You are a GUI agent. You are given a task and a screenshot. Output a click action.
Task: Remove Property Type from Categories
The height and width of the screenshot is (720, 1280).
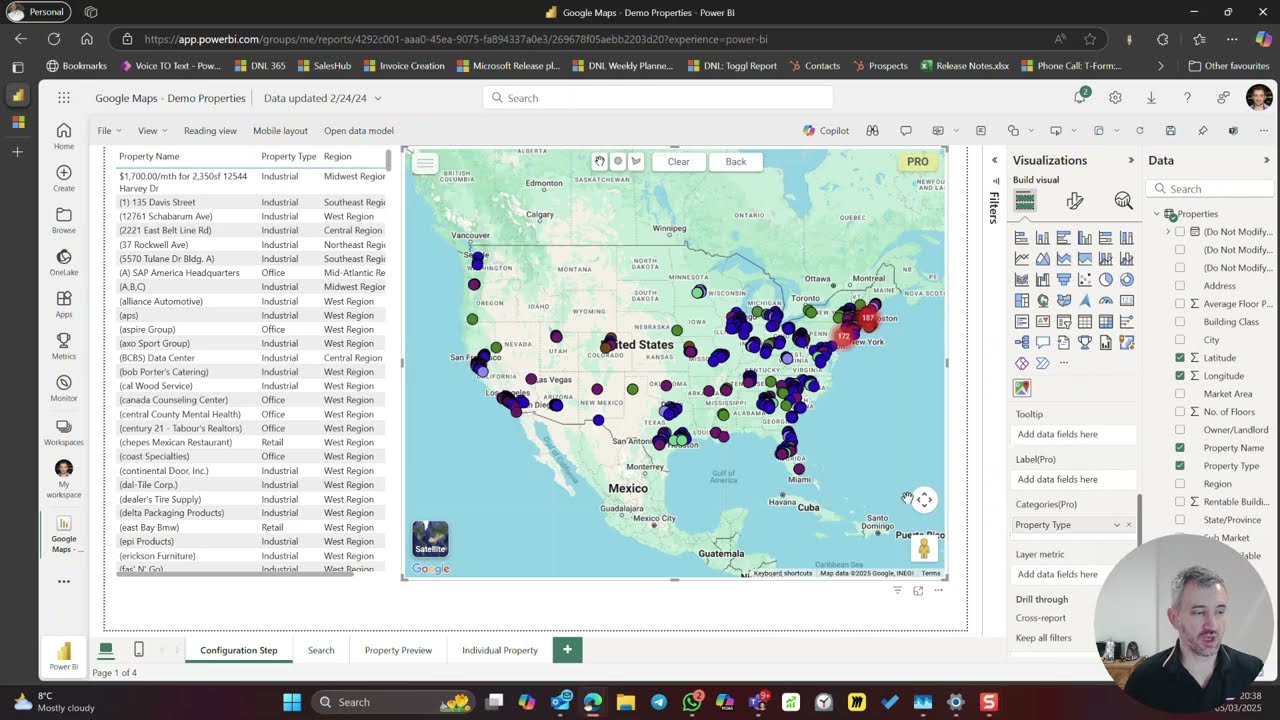click(x=1129, y=525)
